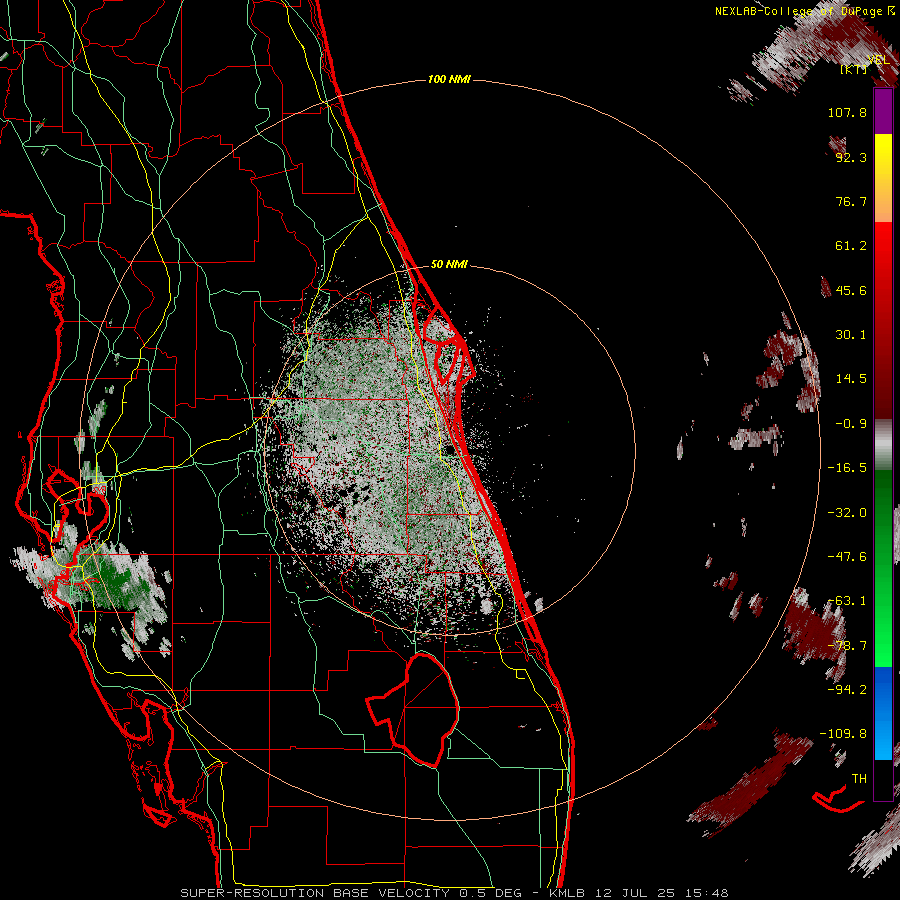Image resolution: width=900 pixels, height=900 pixels.
Task: Select the -109.8 value on velocity scale
Action: coord(843,734)
